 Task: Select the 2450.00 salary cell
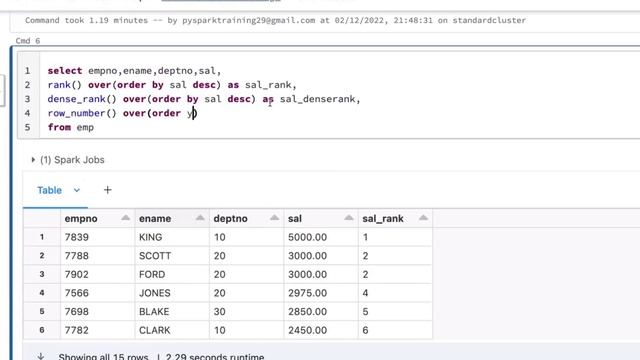[321, 330]
